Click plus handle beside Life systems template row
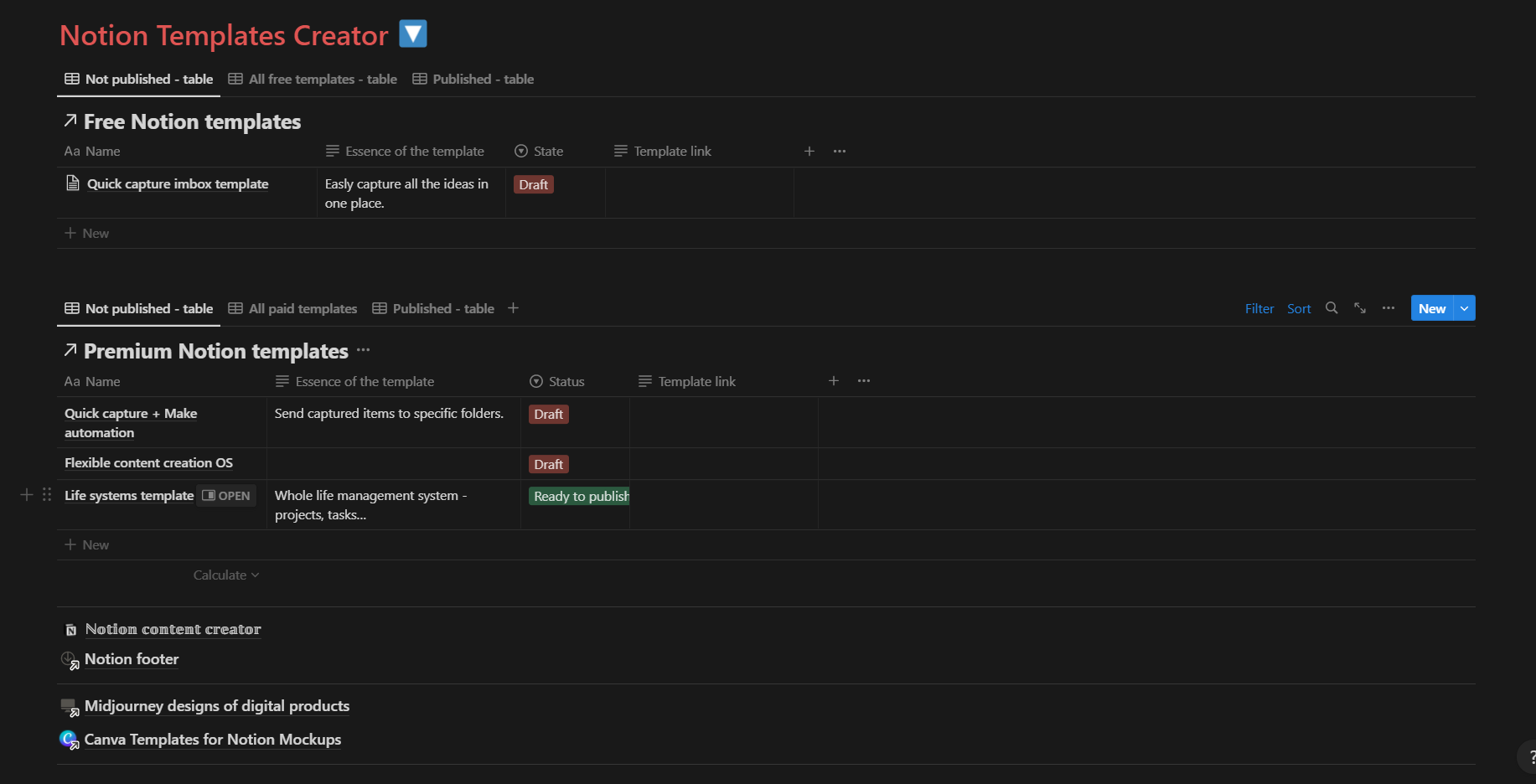 point(27,495)
